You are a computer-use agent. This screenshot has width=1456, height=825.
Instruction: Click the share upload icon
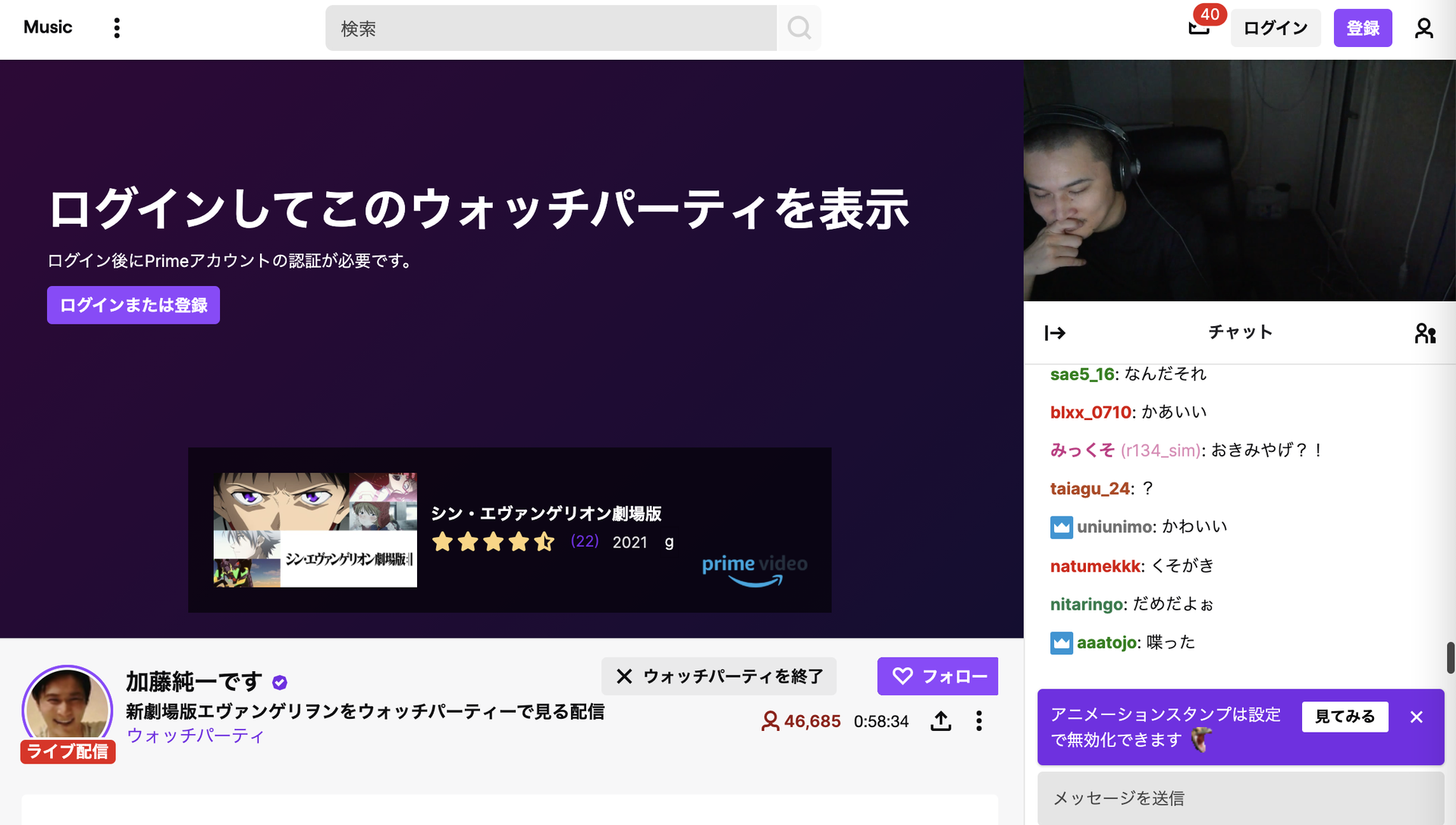point(940,721)
